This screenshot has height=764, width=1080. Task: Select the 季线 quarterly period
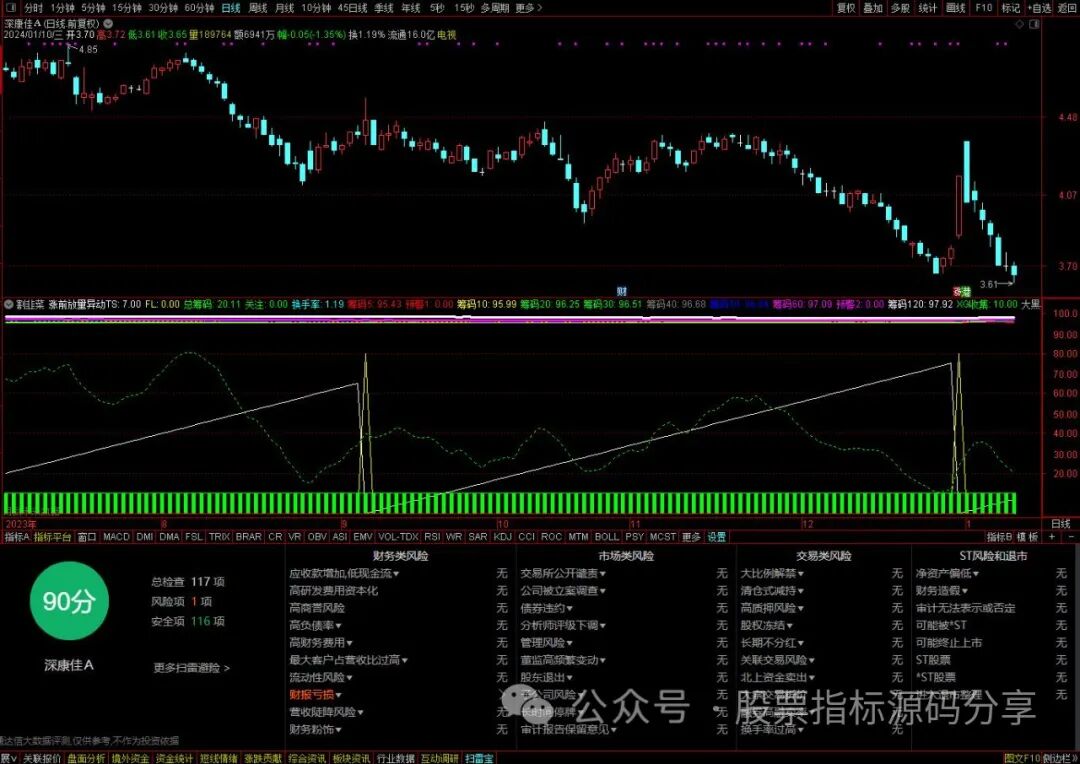tap(384, 8)
